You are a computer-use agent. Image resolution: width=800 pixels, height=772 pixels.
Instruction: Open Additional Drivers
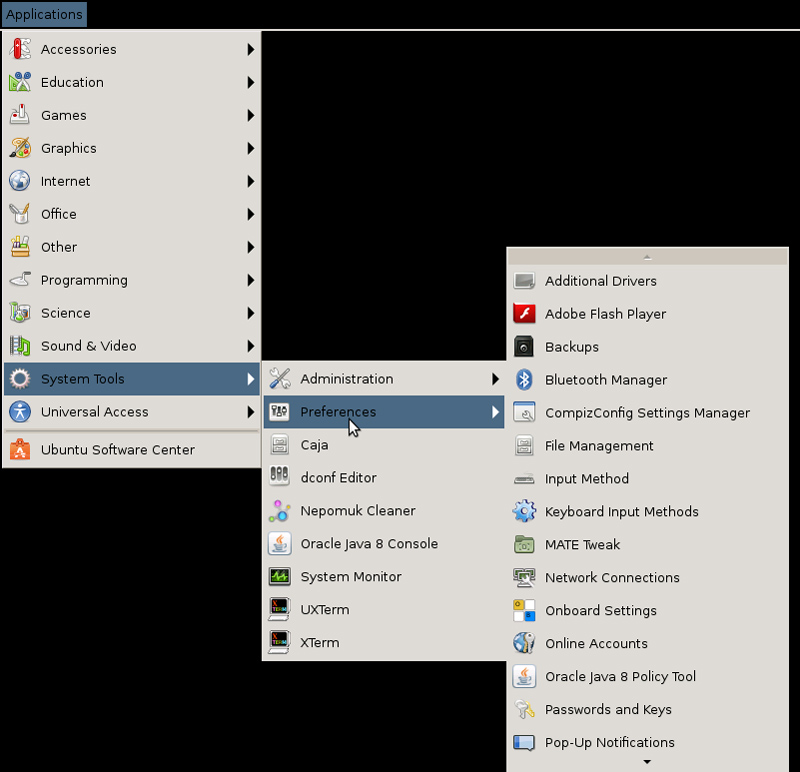pyautogui.click(x=647, y=281)
